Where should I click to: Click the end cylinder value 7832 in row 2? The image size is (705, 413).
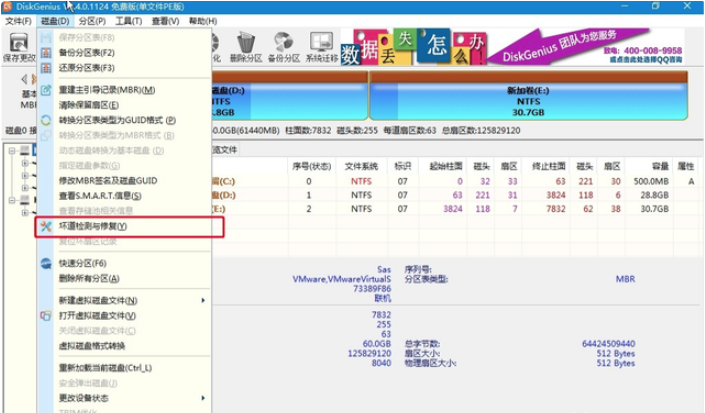[x=556, y=209]
